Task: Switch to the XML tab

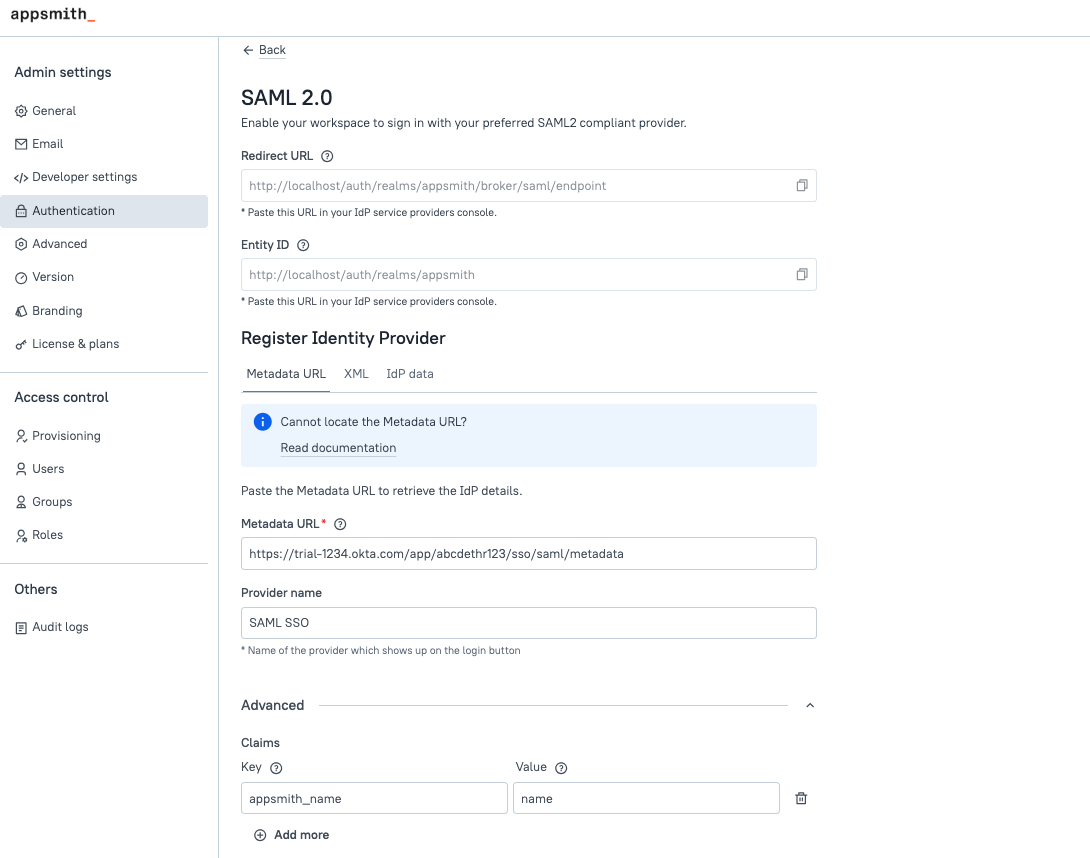Action: [x=356, y=373]
